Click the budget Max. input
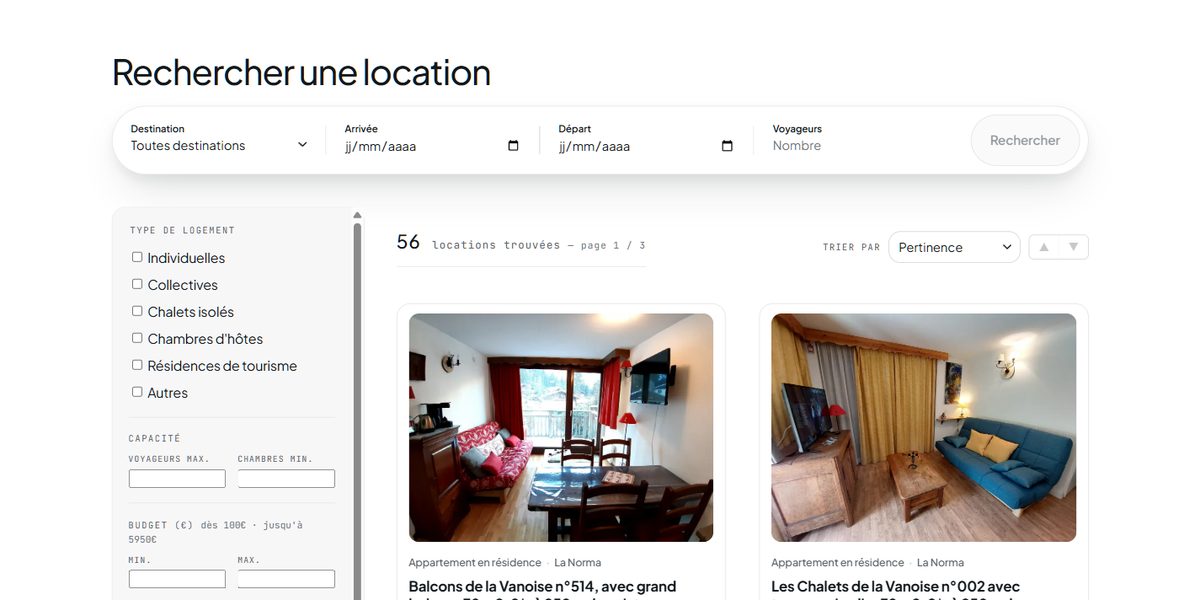The height and width of the screenshot is (600, 1200). click(286, 579)
